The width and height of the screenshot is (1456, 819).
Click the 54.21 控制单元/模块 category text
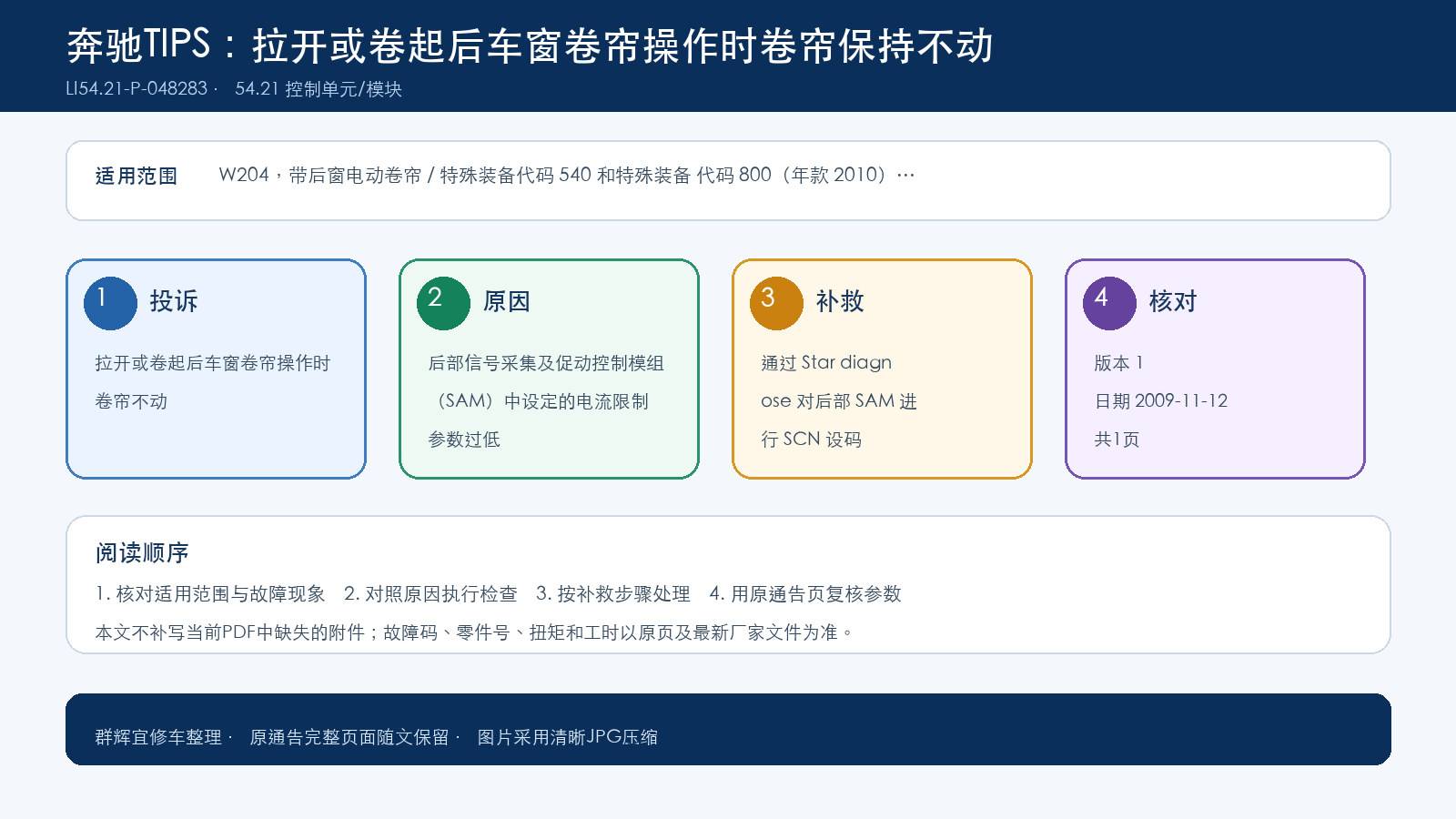tap(318, 89)
